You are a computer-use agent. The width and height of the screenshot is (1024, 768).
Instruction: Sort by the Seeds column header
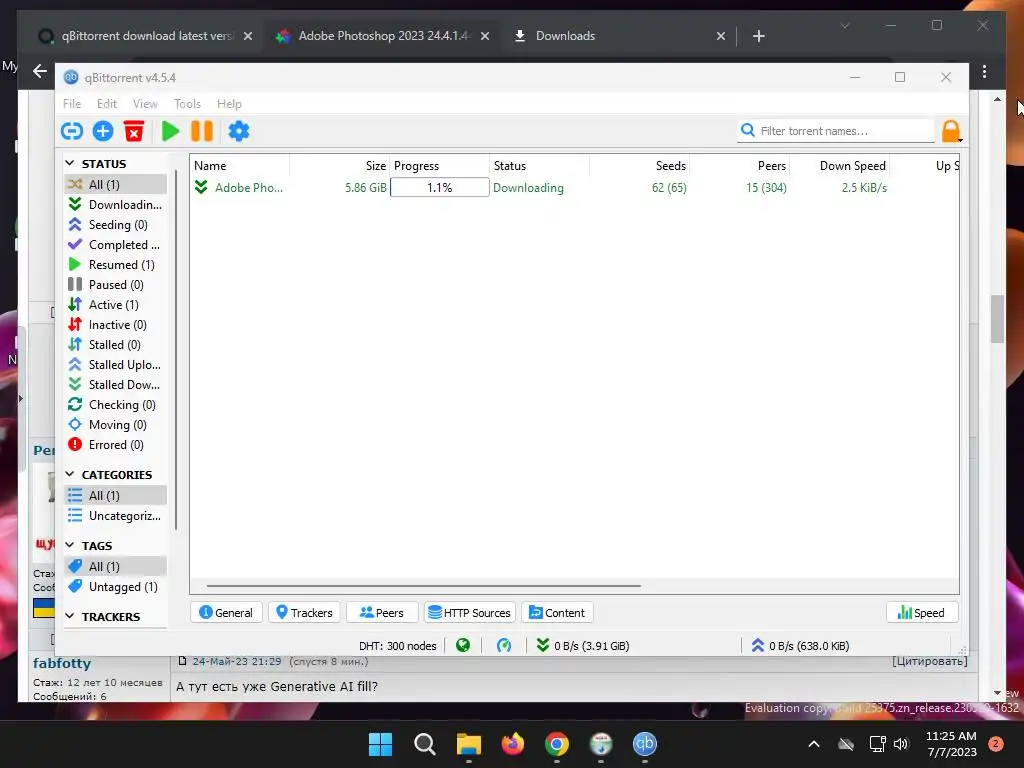coord(639,166)
